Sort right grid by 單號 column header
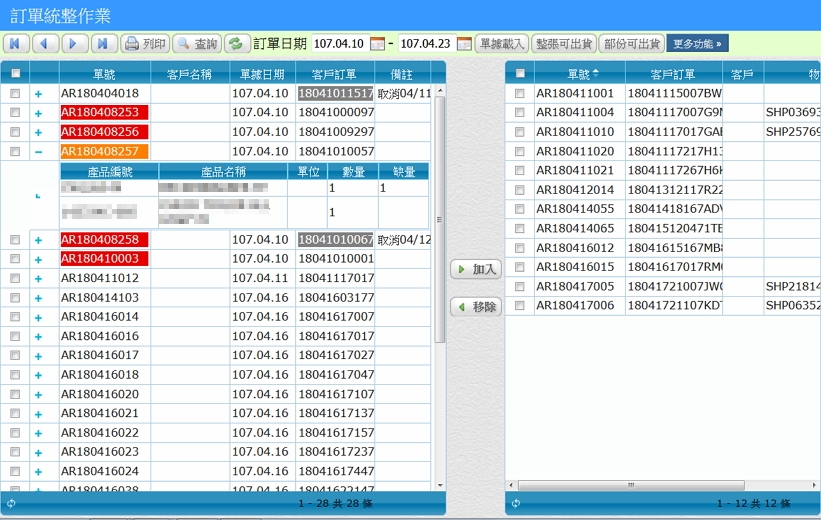This screenshot has height=520, width=821. point(577,74)
